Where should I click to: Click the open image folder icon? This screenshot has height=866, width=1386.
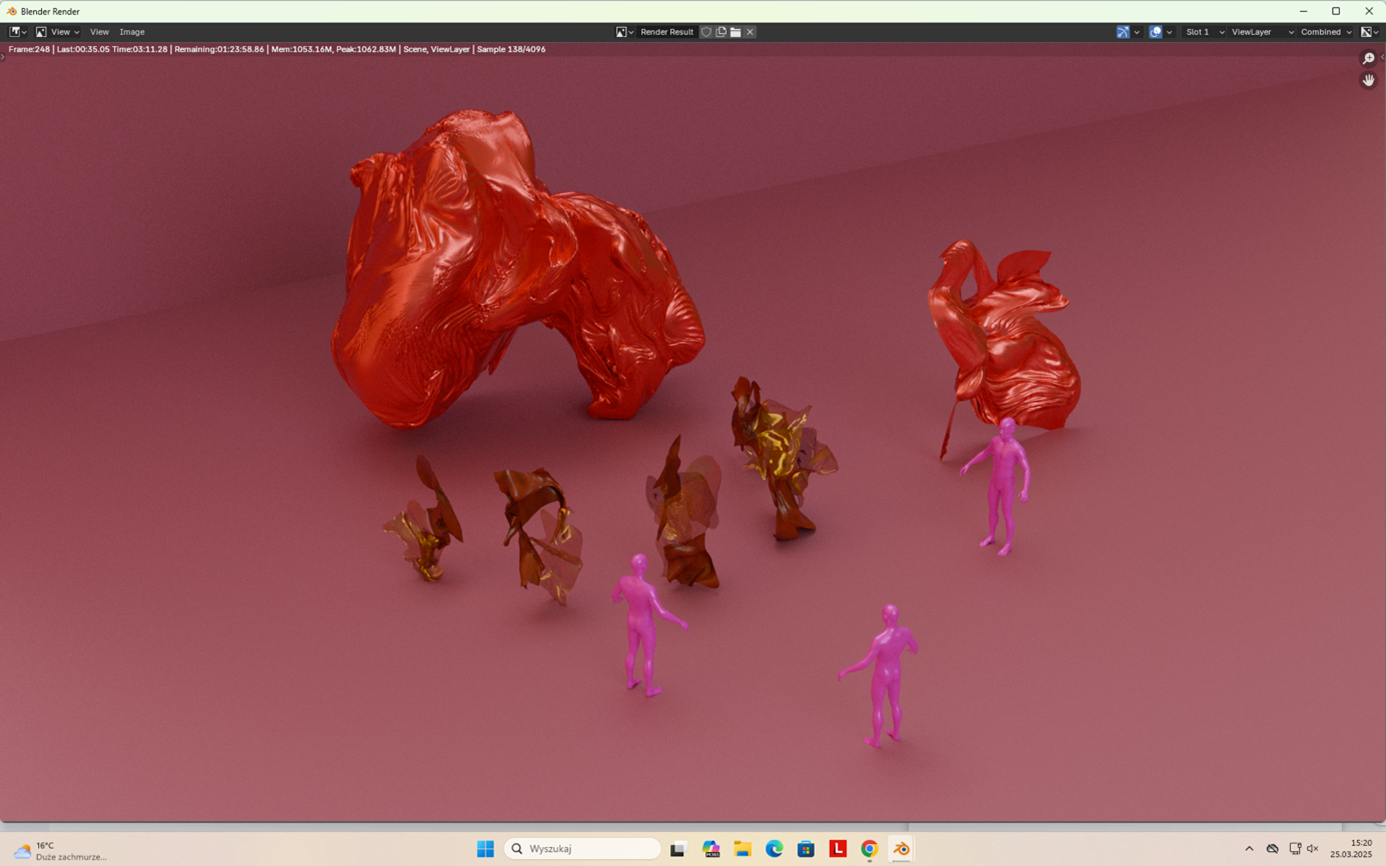[735, 32]
